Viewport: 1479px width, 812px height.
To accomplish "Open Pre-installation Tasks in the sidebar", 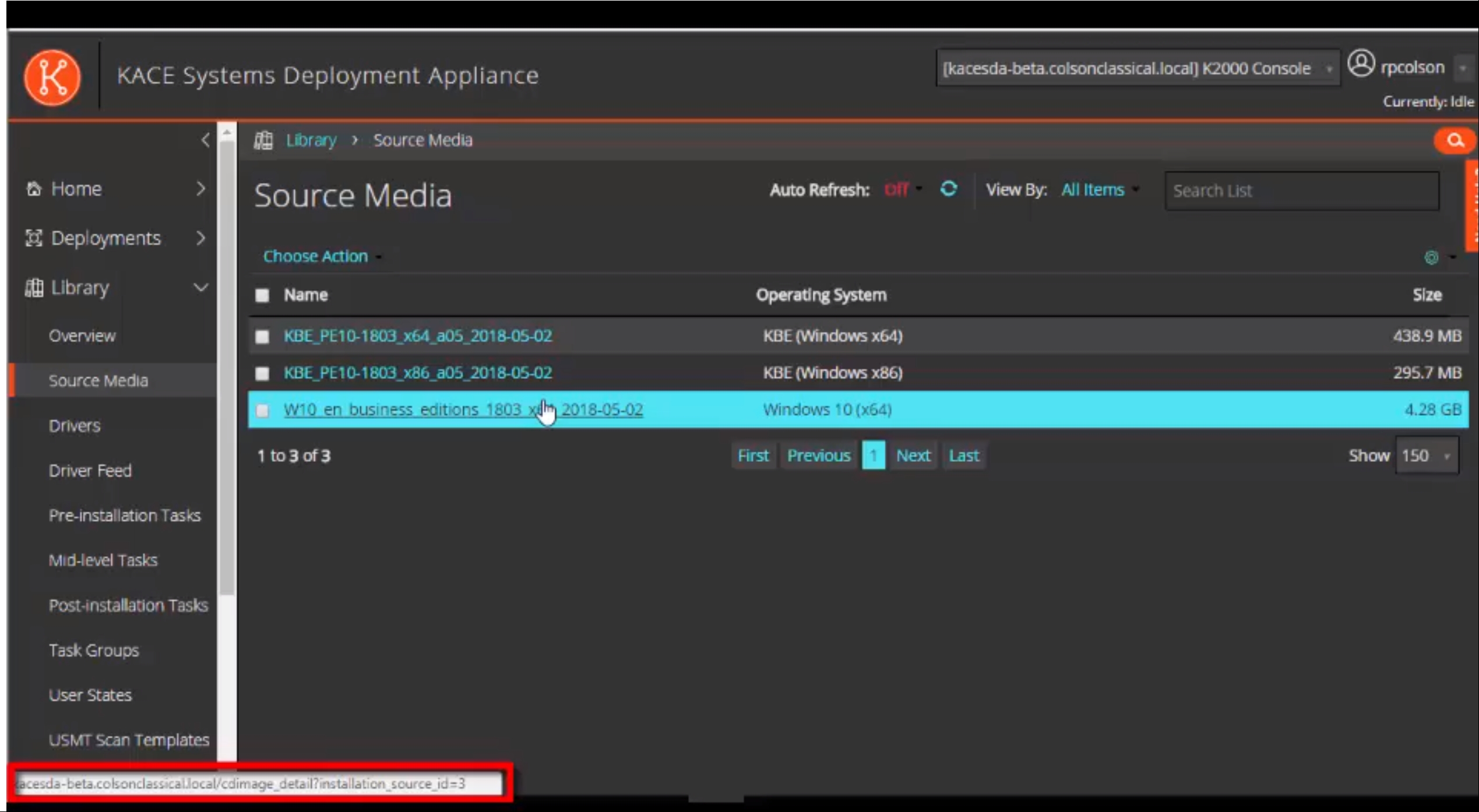I will click(x=125, y=516).
